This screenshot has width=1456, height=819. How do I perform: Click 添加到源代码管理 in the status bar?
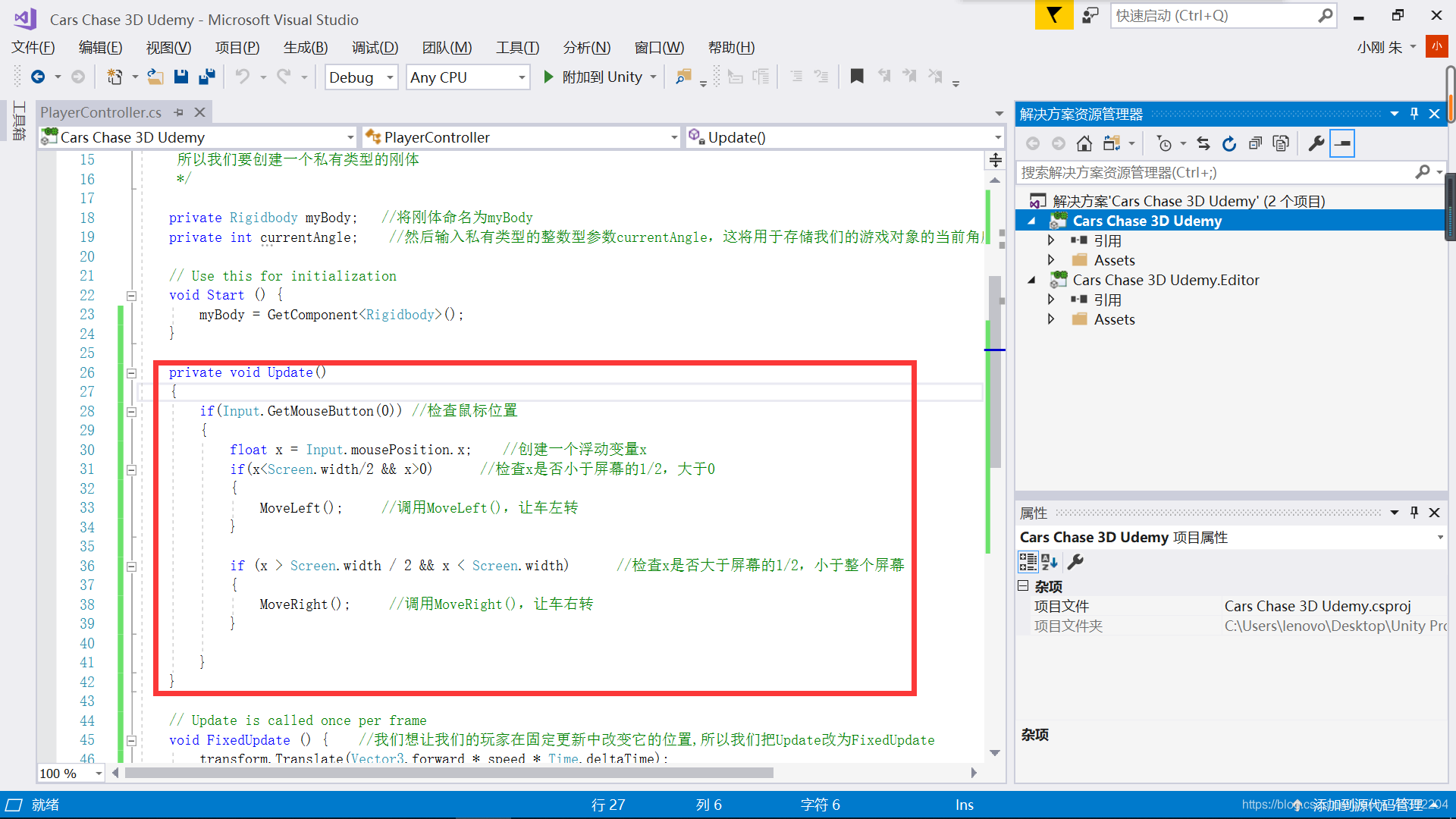1367,805
